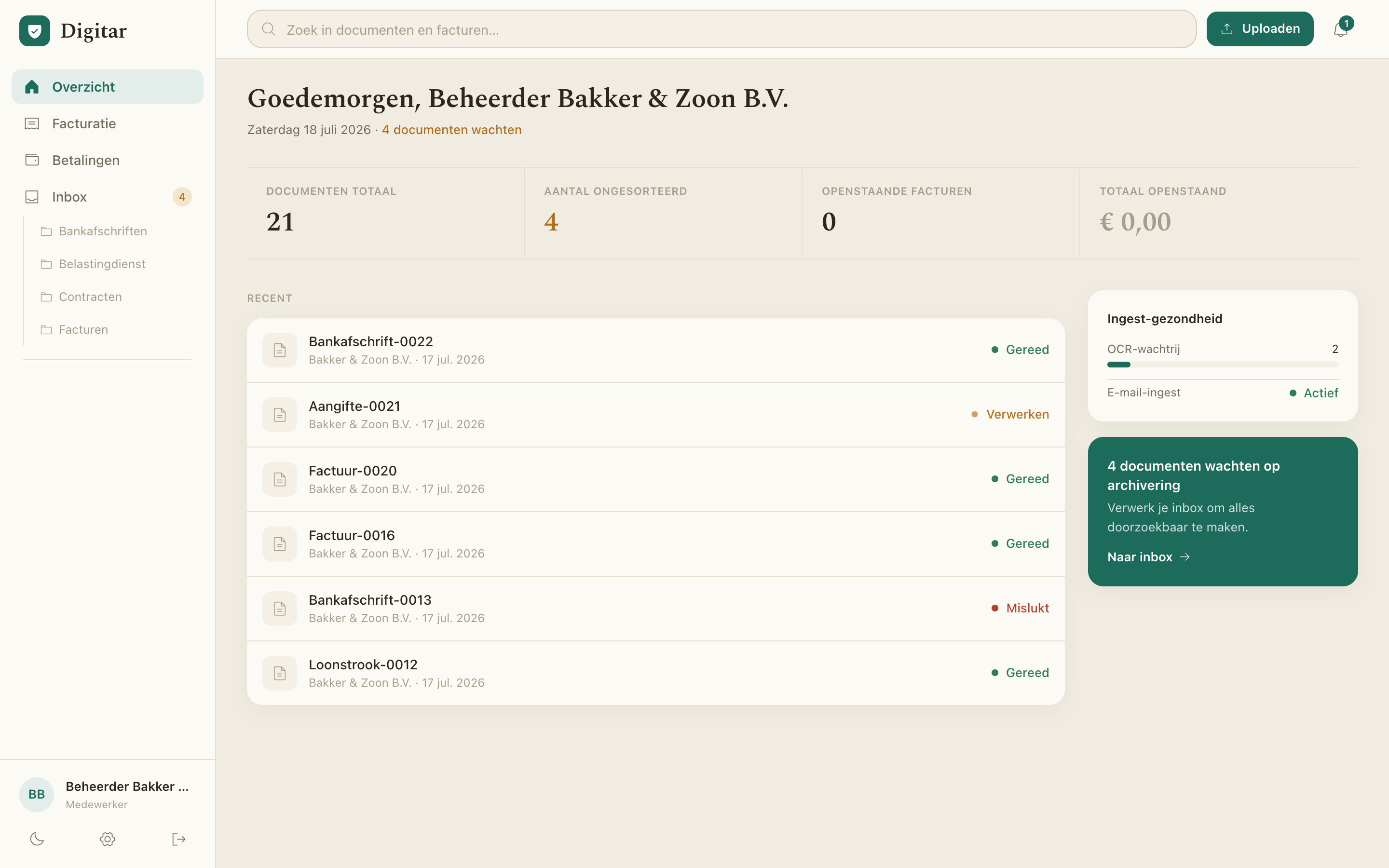Click the Inbox tray icon
The height and width of the screenshot is (868, 1389).
(32, 197)
